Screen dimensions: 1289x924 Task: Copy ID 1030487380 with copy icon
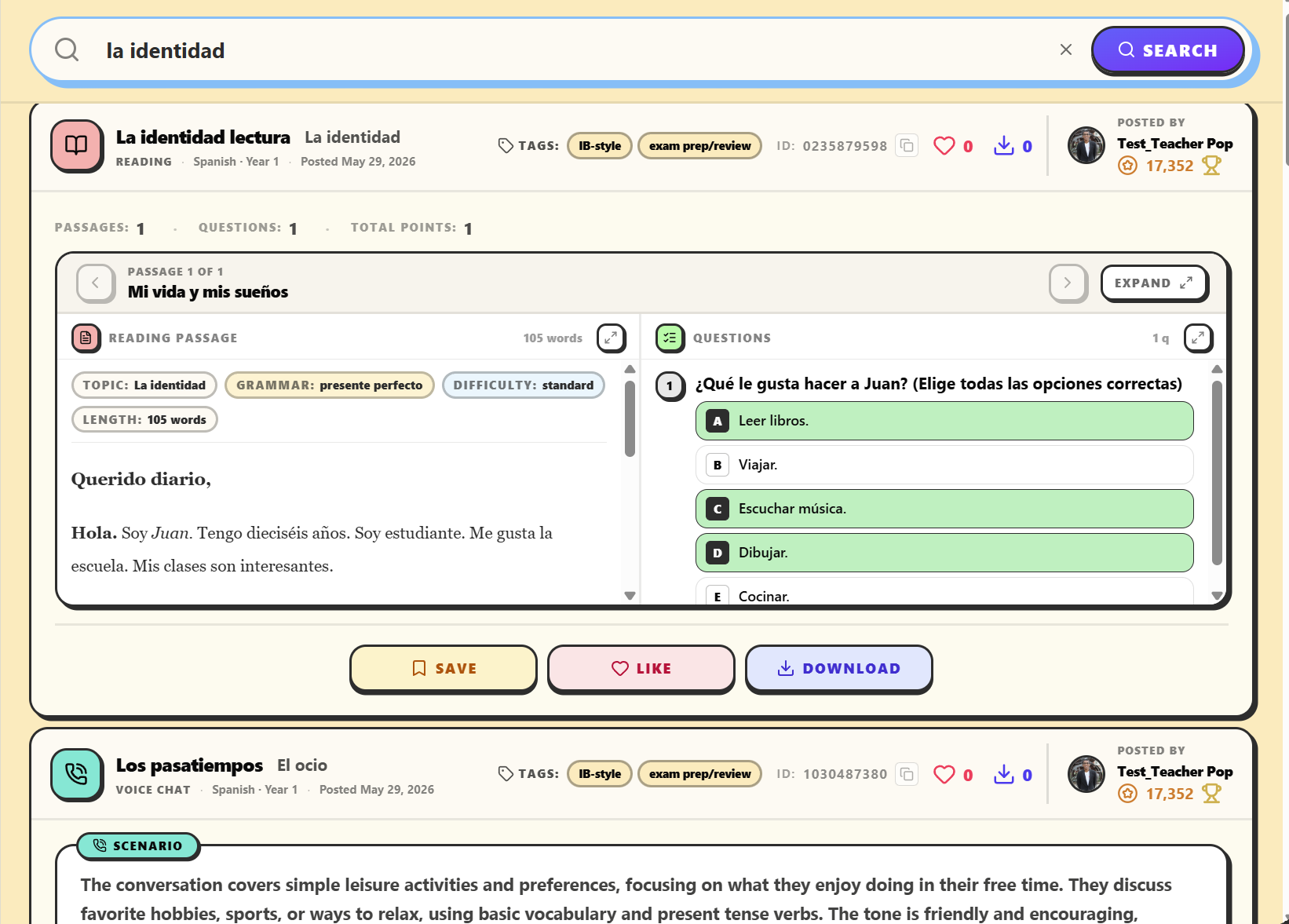pyautogui.click(x=907, y=774)
